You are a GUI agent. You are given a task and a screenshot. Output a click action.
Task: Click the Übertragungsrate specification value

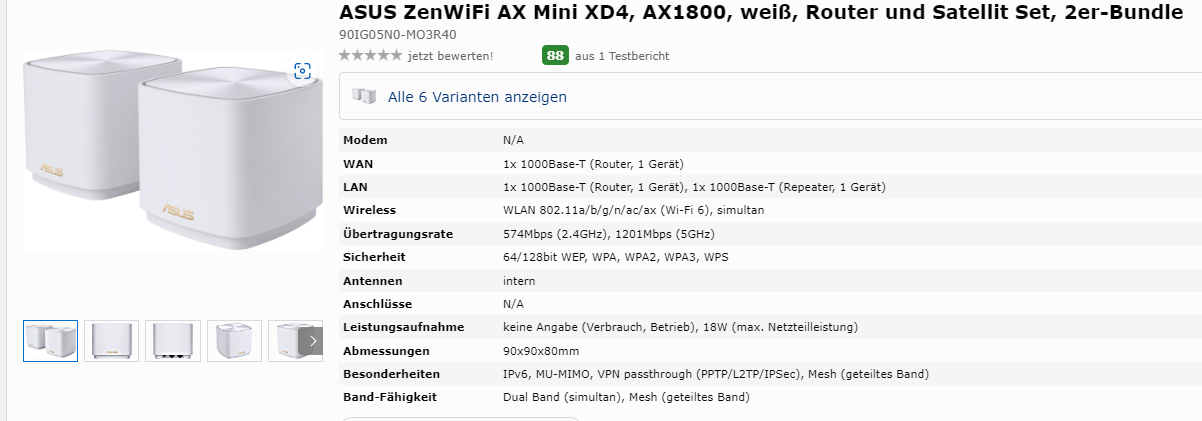coord(608,234)
